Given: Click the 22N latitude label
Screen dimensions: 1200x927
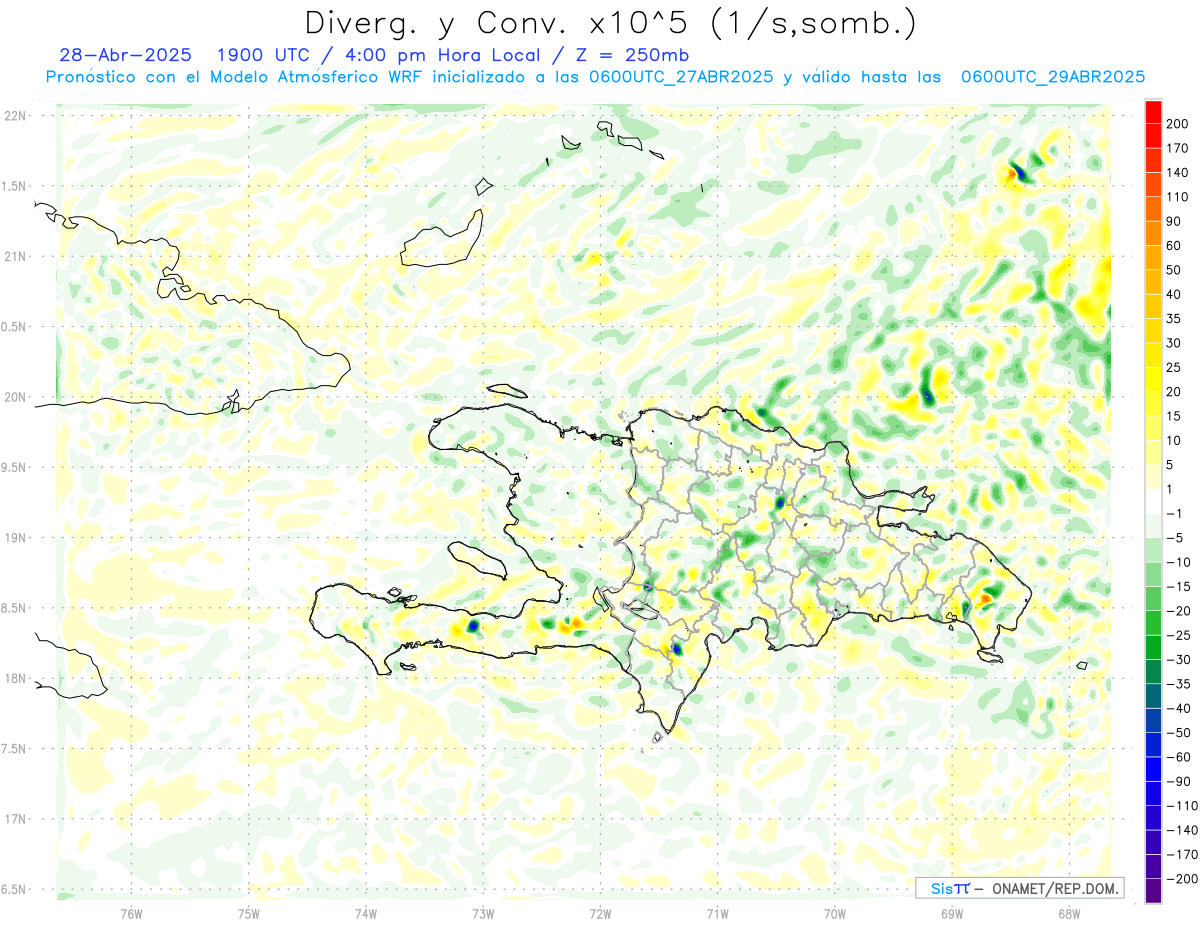Looking at the screenshot, I should [x=14, y=116].
